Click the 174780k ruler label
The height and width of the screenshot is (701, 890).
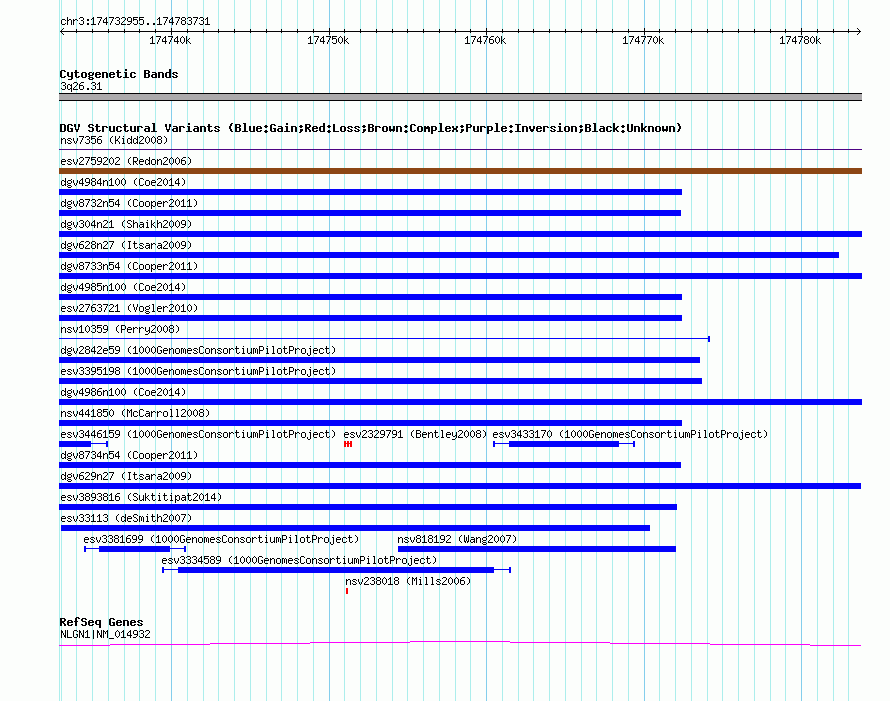click(x=800, y=40)
